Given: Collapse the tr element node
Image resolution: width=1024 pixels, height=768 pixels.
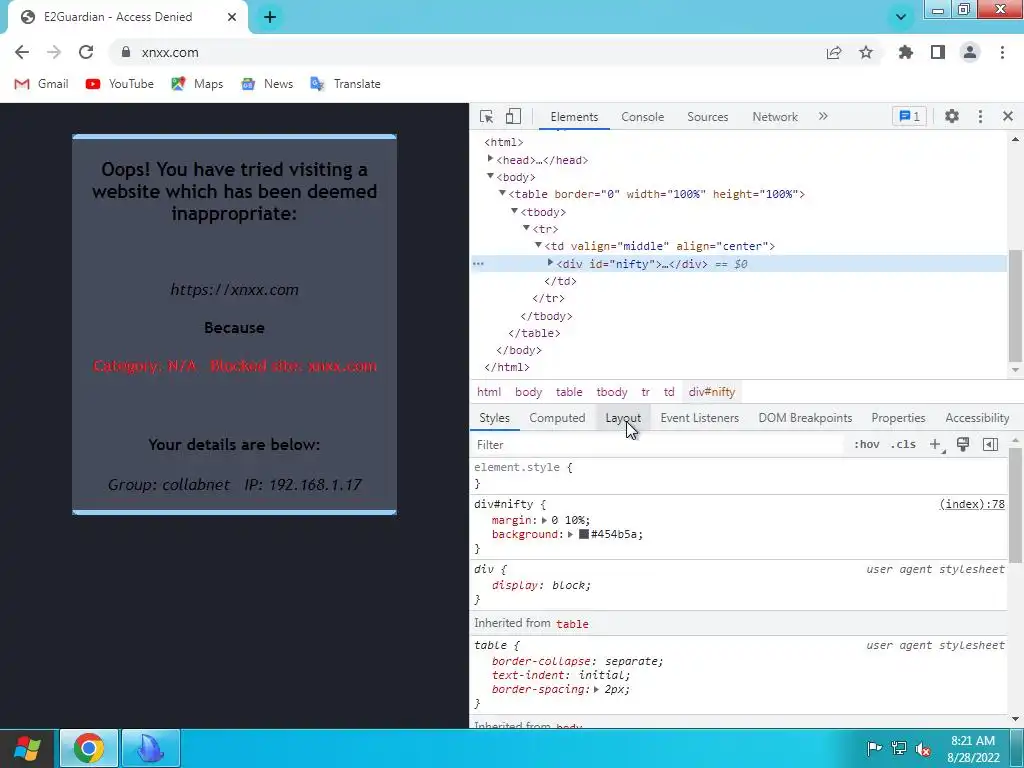Looking at the screenshot, I should (x=526, y=228).
